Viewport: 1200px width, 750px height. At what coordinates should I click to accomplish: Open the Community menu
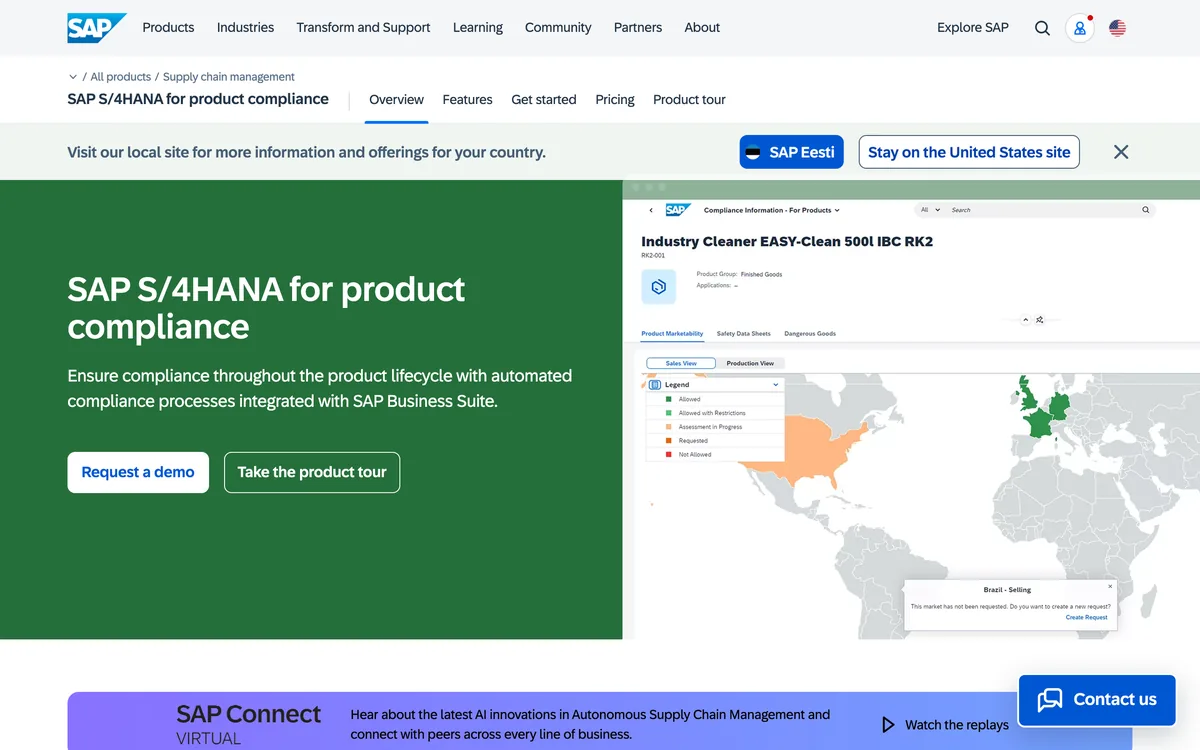coord(558,28)
